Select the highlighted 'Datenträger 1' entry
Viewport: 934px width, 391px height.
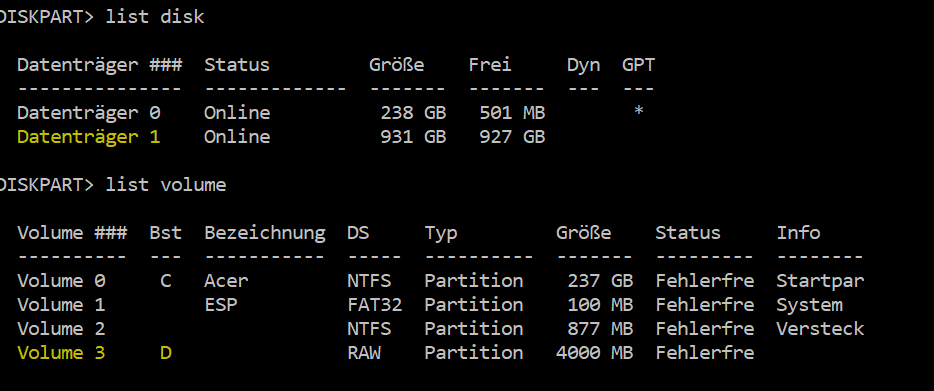pyautogui.click(x=89, y=137)
